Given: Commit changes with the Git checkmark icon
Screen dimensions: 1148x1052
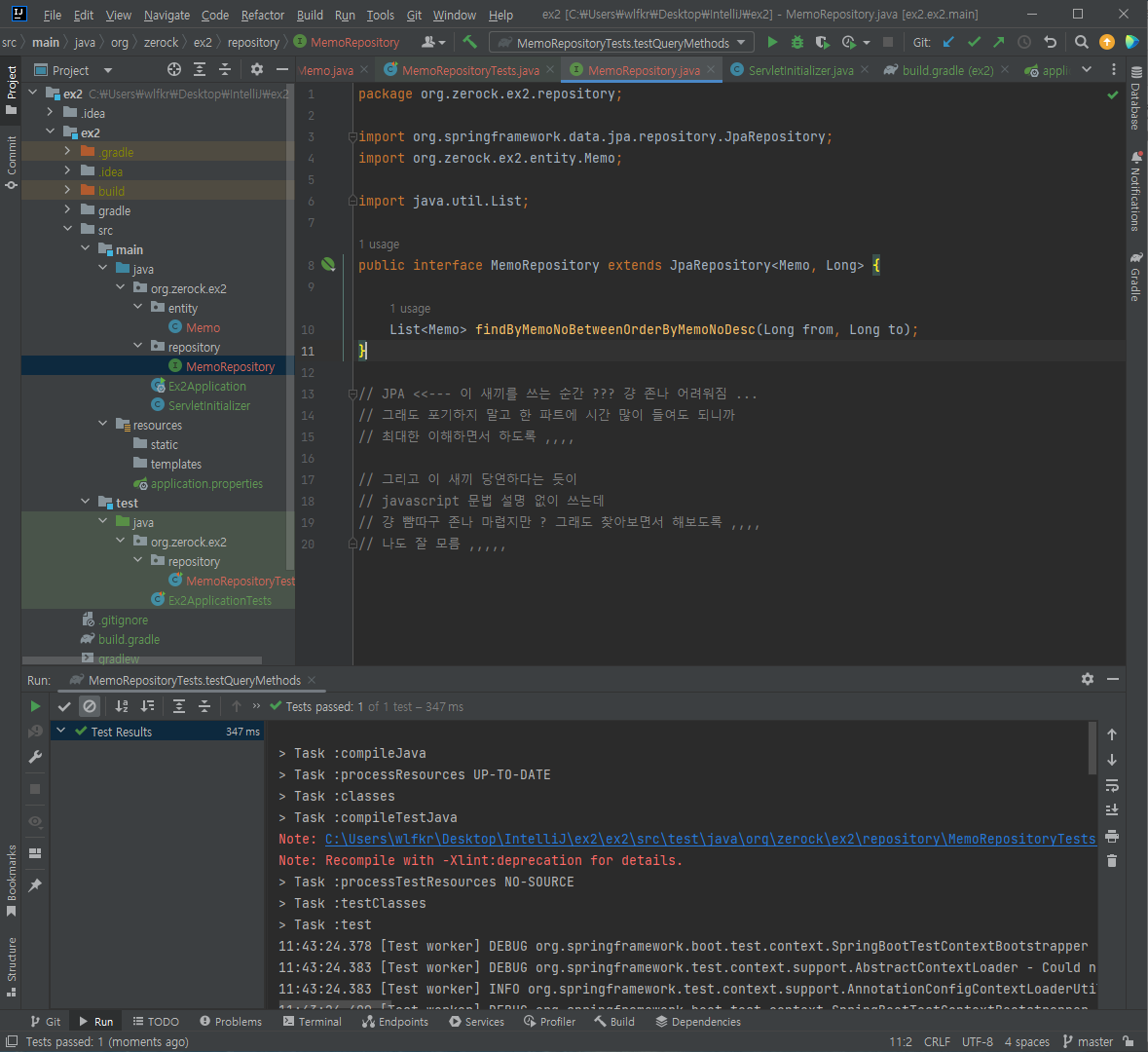Looking at the screenshot, I should (974, 43).
